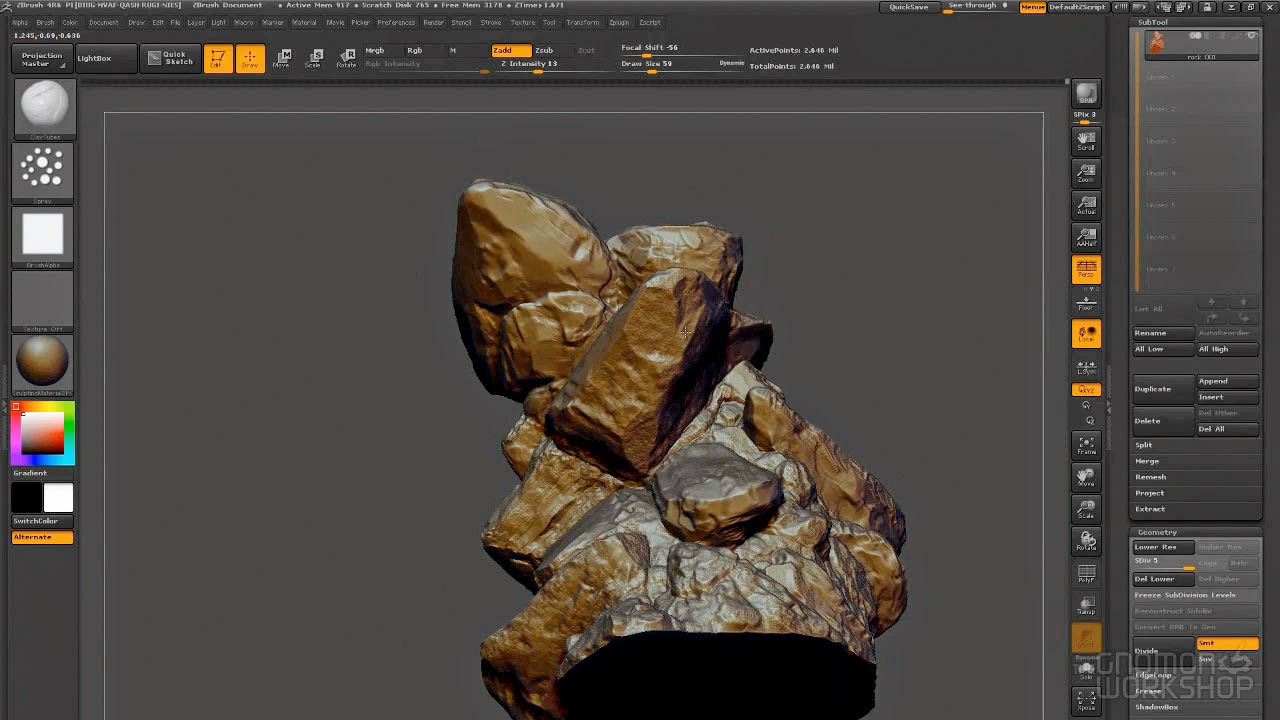Open the Spray stroke type picker
Viewport: 1280px width, 720px height.
tap(43, 172)
